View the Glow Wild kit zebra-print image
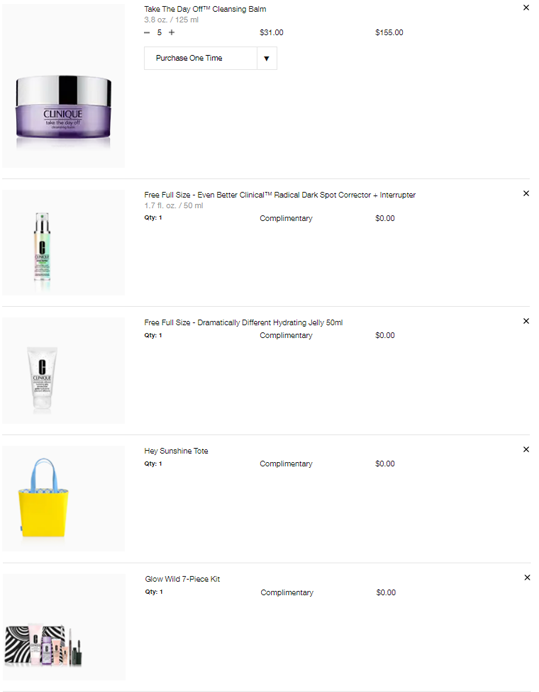This screenshot has width=539, height=692. 64,627
